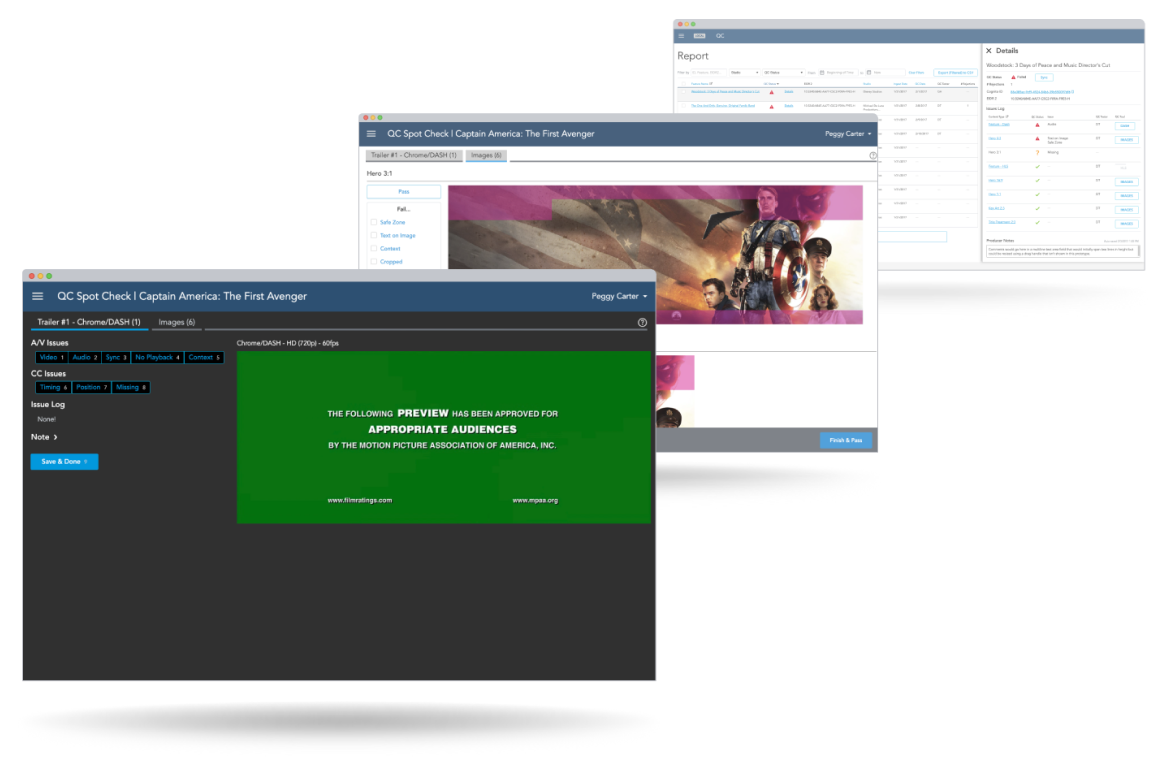
Task: Open calendar icon for the end date field
Action: pyautogui.click(x=869, y=73)
